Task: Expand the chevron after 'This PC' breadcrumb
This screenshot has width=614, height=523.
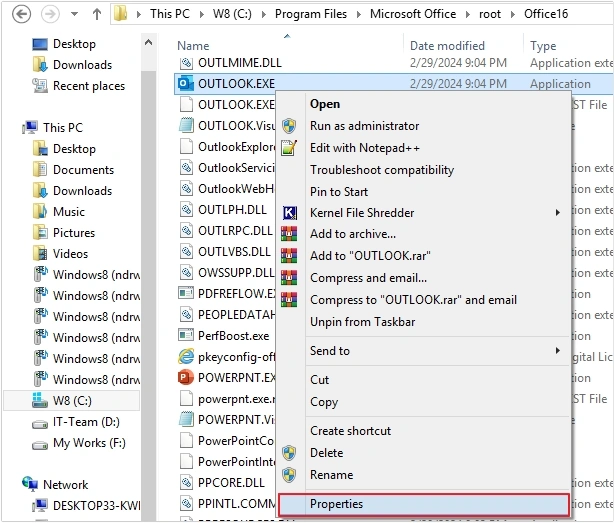Action: pyautogui.click(x=202, y=15)
